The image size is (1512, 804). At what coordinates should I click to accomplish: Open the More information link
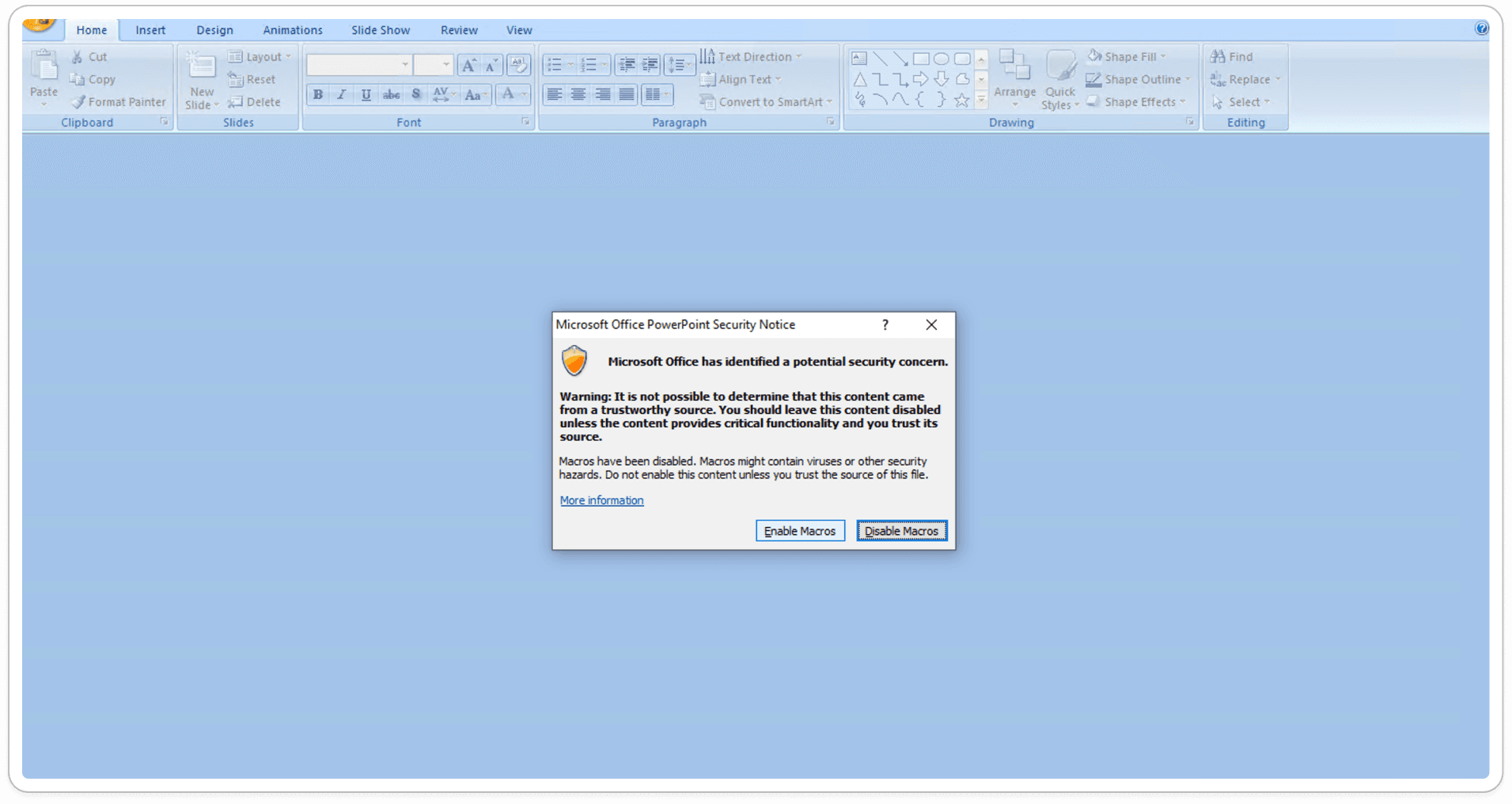[x=601, y=500]
